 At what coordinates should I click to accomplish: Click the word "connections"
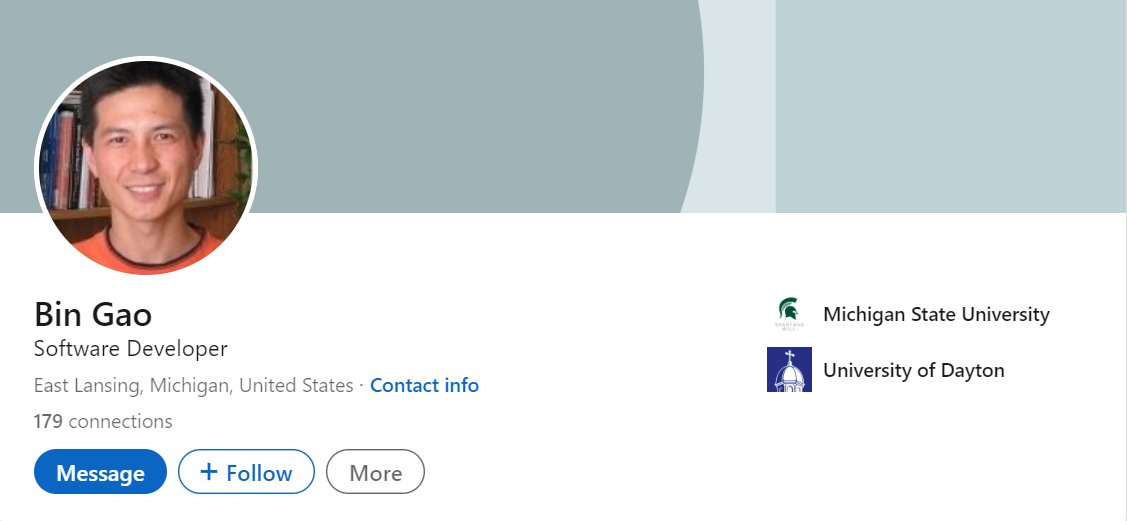click(x=120, y=421)
